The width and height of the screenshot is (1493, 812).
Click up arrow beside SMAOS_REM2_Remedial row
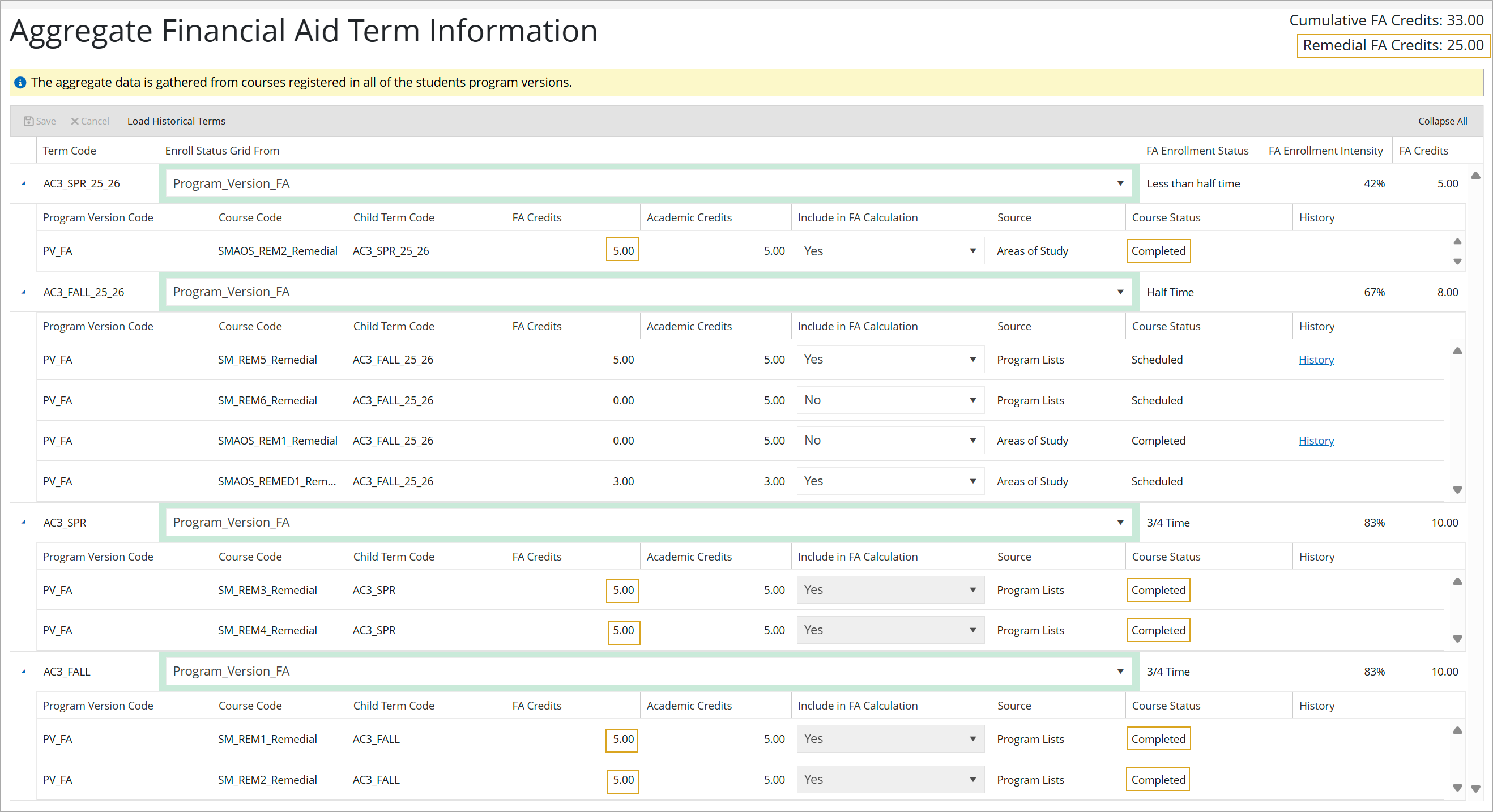coord(1458,242)
